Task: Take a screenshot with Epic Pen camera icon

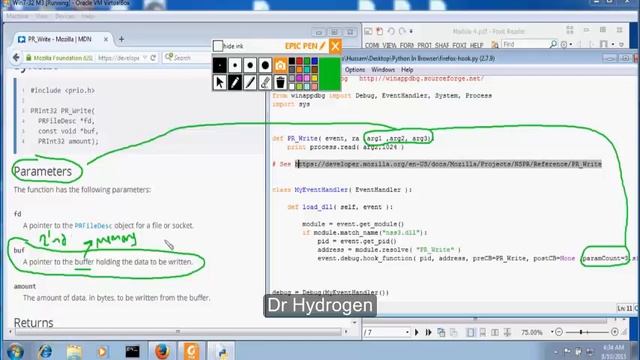Action: [x=280, y=65]
